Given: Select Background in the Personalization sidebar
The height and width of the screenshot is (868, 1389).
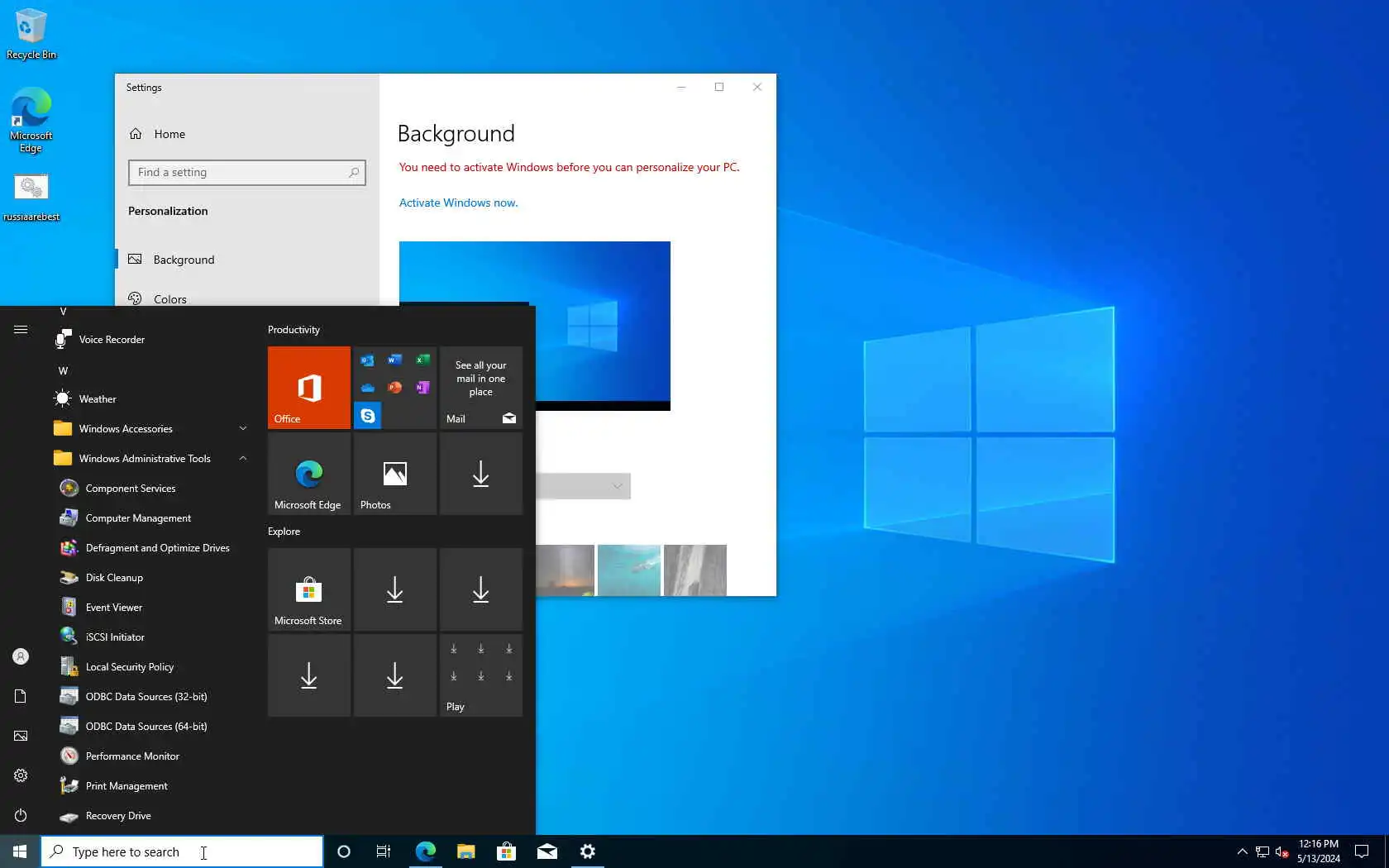Looking at the screenshot, I should tap(247, 260).
